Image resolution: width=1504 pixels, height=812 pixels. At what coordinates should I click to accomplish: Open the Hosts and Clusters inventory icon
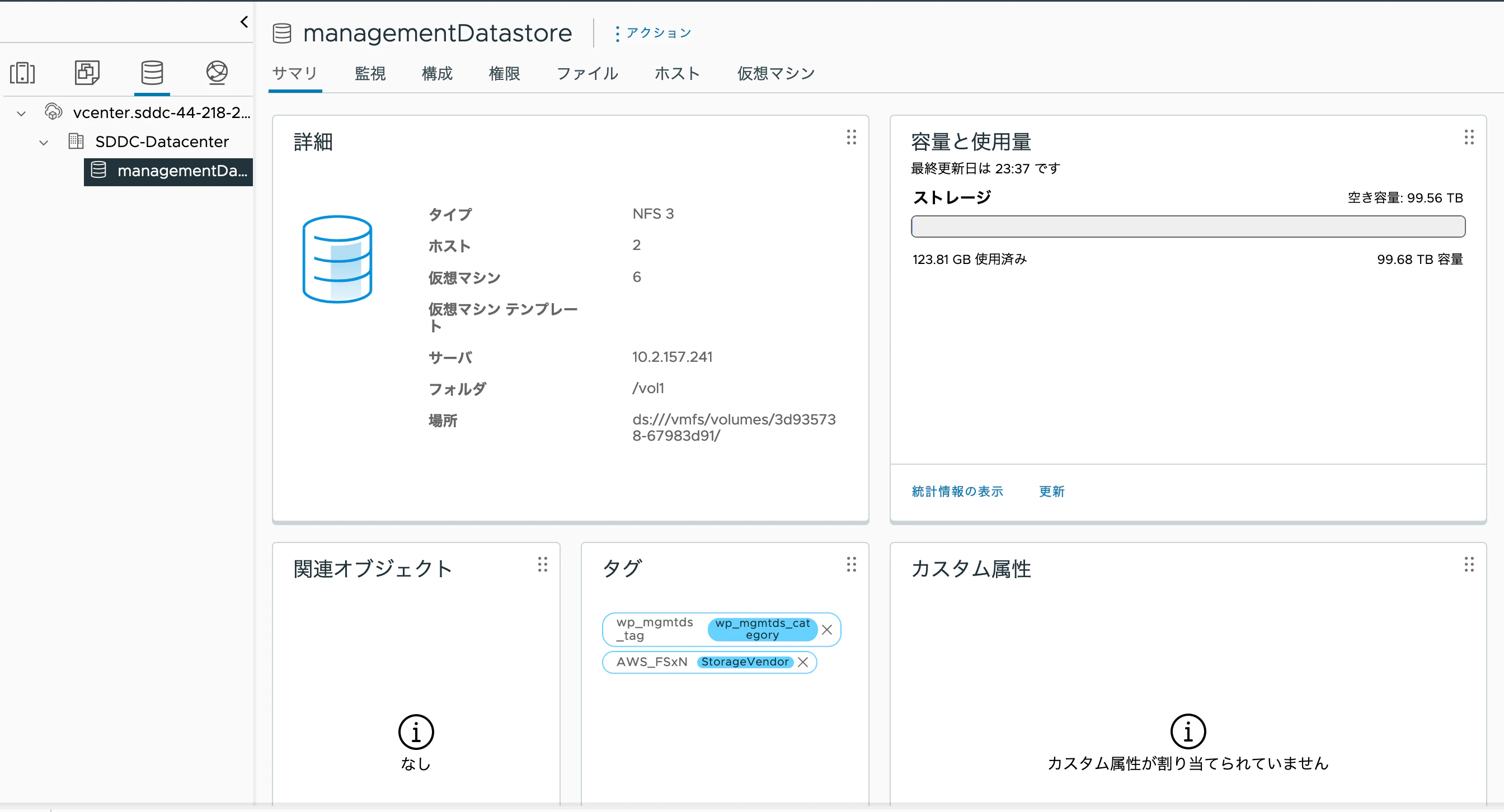[22, 73]
